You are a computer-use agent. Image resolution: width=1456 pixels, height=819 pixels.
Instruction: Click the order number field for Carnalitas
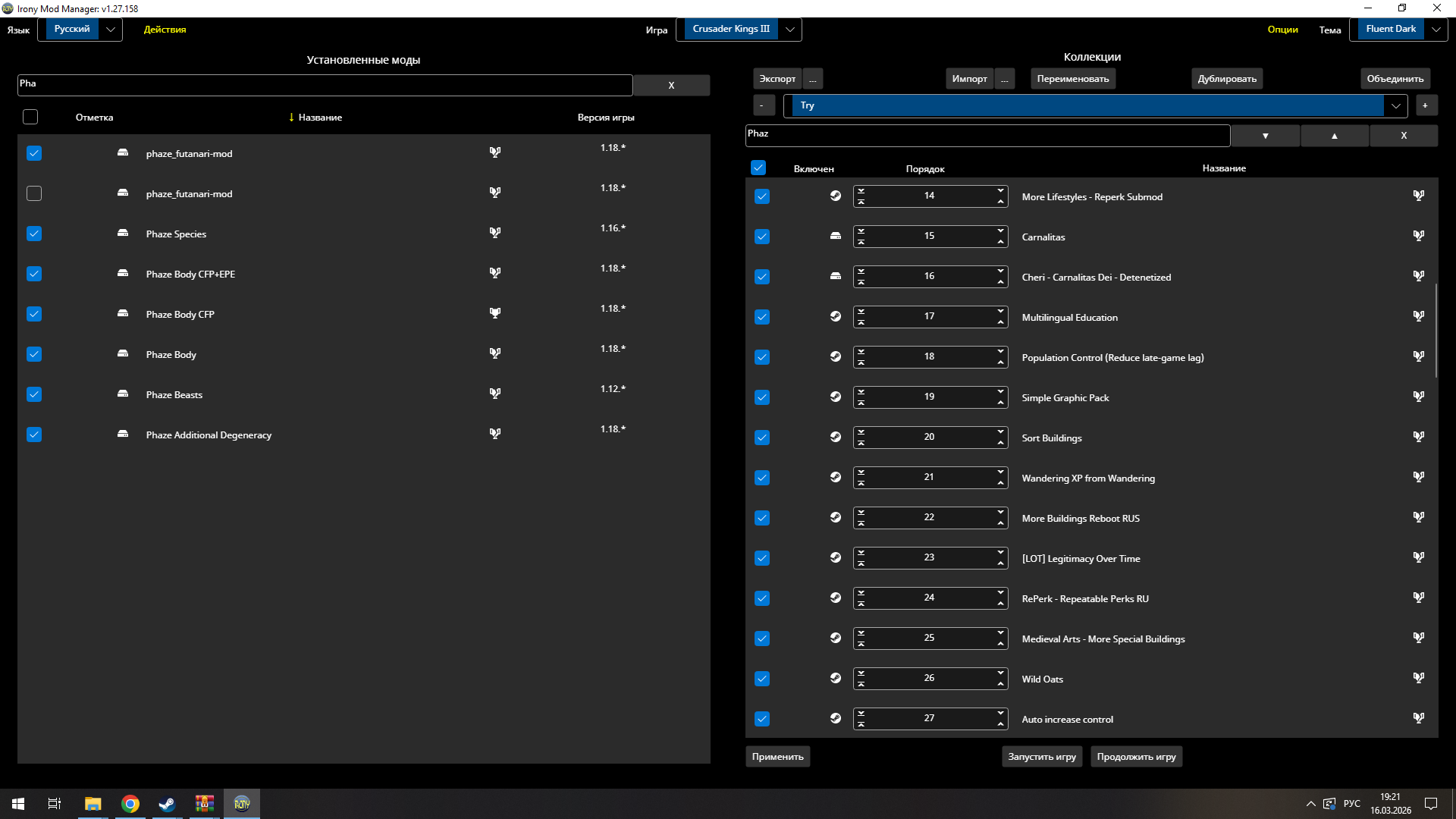coord(930,236)
